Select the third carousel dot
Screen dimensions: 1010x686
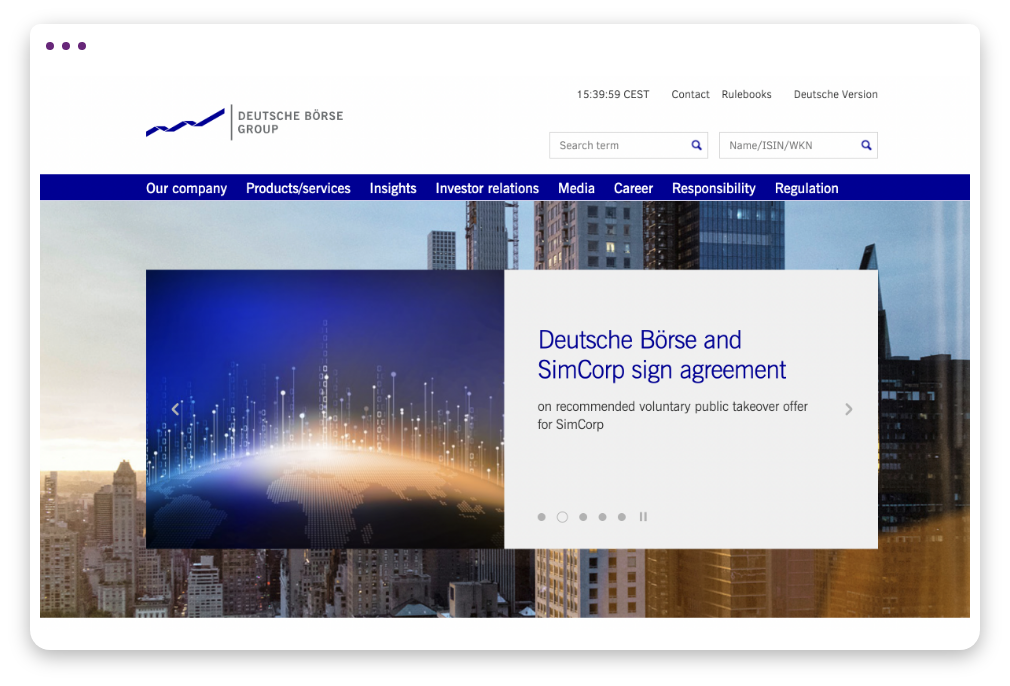583,517
